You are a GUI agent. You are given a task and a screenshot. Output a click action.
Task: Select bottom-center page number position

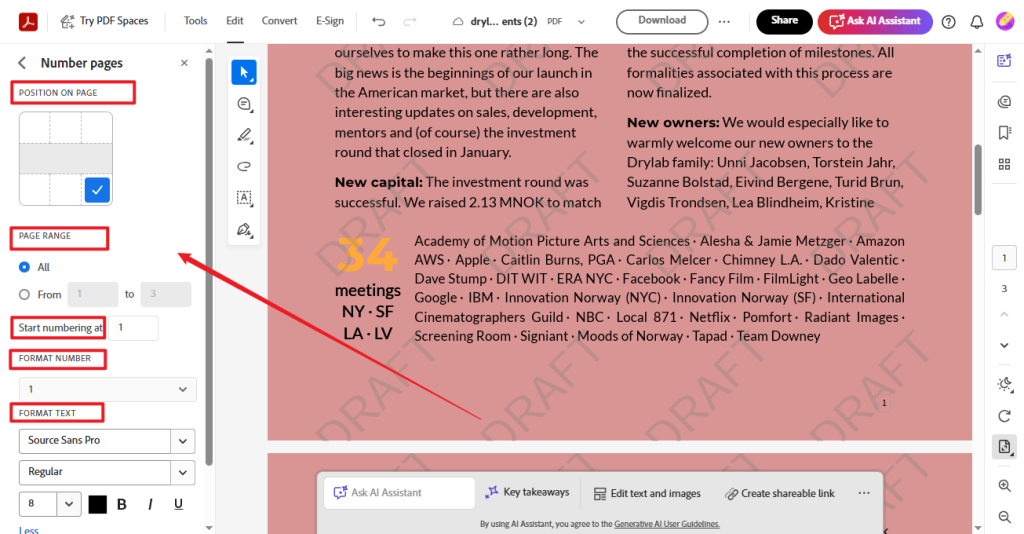[66, 190]
